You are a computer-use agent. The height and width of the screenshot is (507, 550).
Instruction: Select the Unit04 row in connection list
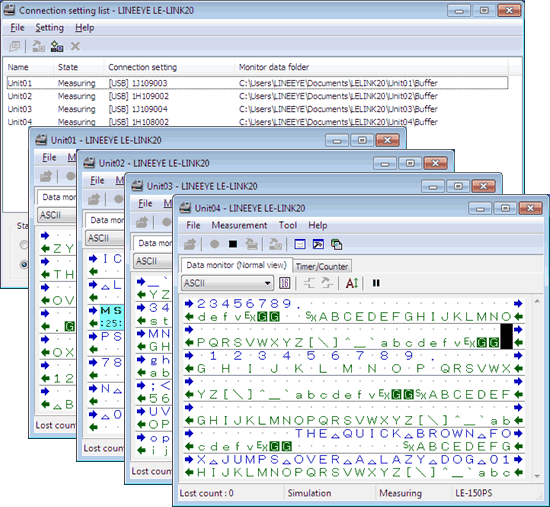coord(257,122)
